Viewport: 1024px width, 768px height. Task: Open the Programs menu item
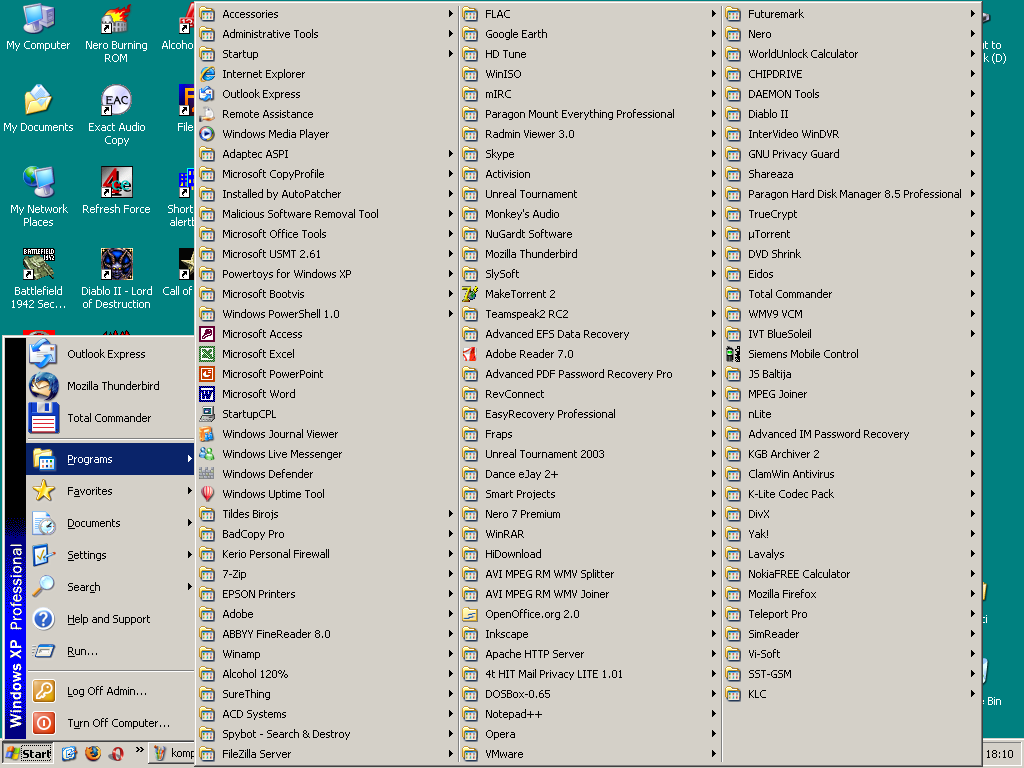click(x=111, y=459)
